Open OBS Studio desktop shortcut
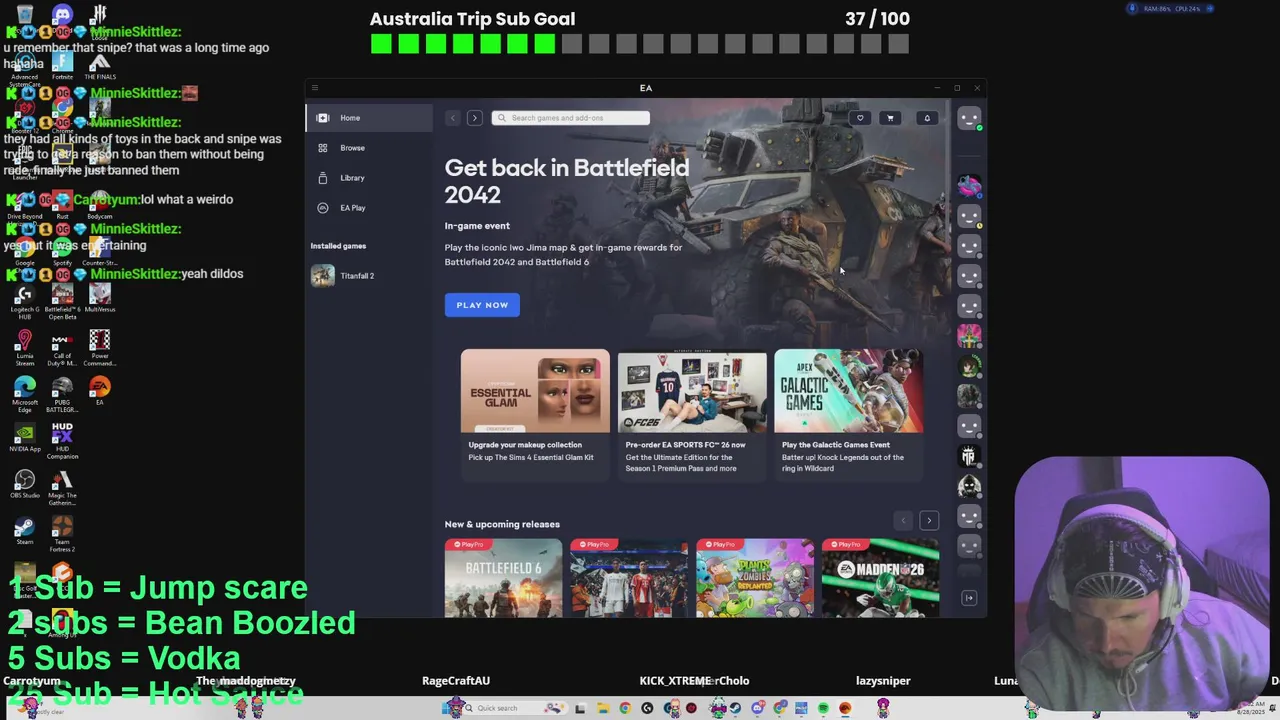The image size is (1280, 720). click(25, 485)
